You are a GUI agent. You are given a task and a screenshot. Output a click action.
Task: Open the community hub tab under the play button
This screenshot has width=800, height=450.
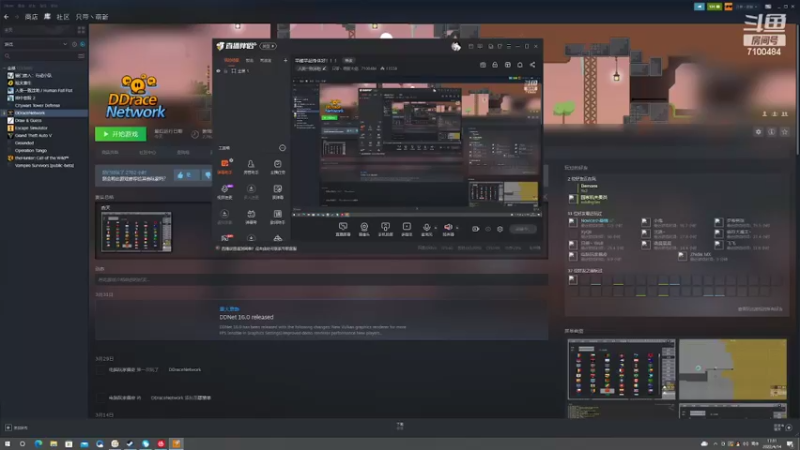click(147, 153)
